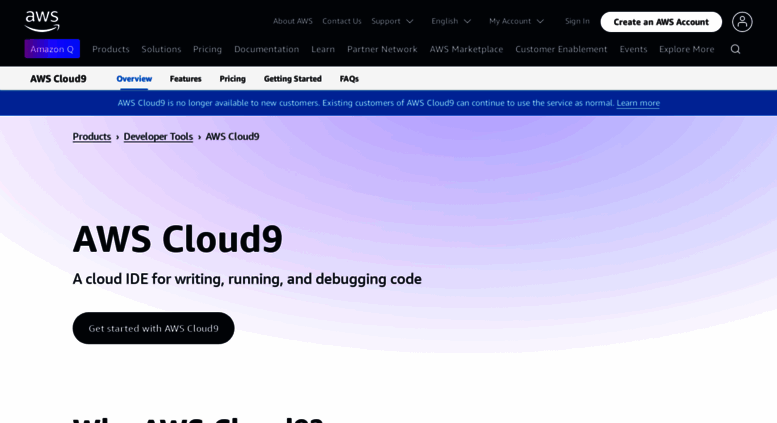The image size is (777, 423).
Task: Expand the English language dropdown
Action: [451, 21]
